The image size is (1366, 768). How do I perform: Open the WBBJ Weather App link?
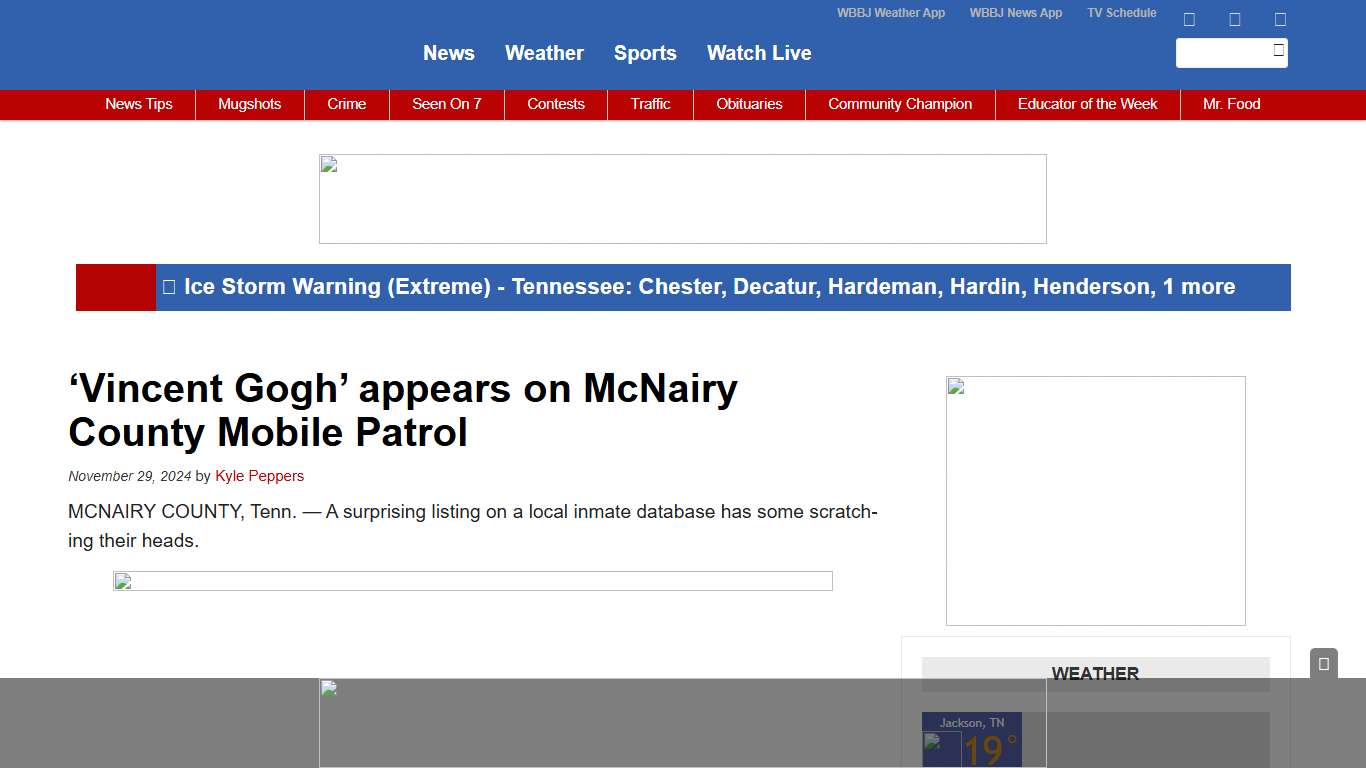[x=890, y=13]
